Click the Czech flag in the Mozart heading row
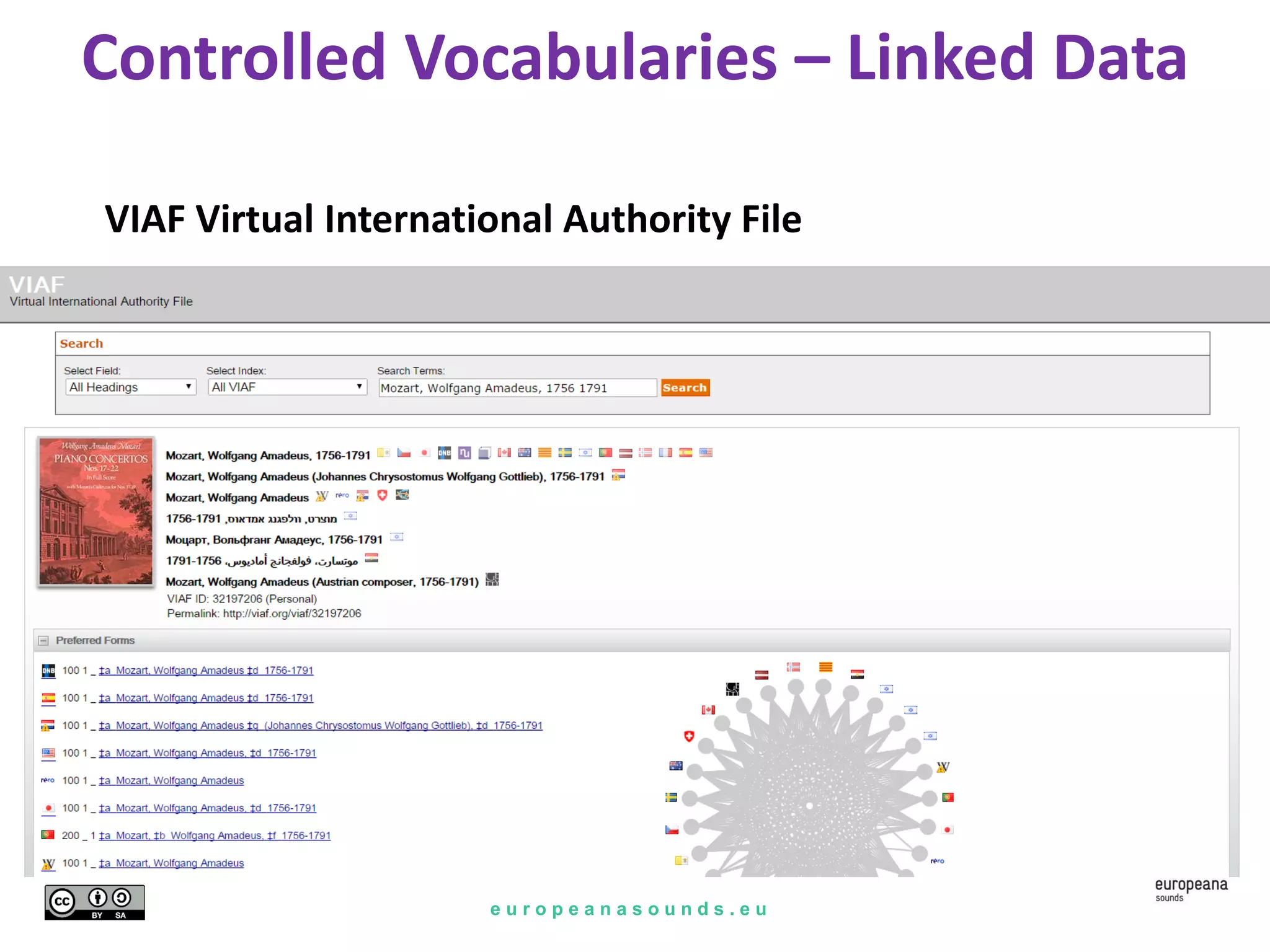 point(404,452)
